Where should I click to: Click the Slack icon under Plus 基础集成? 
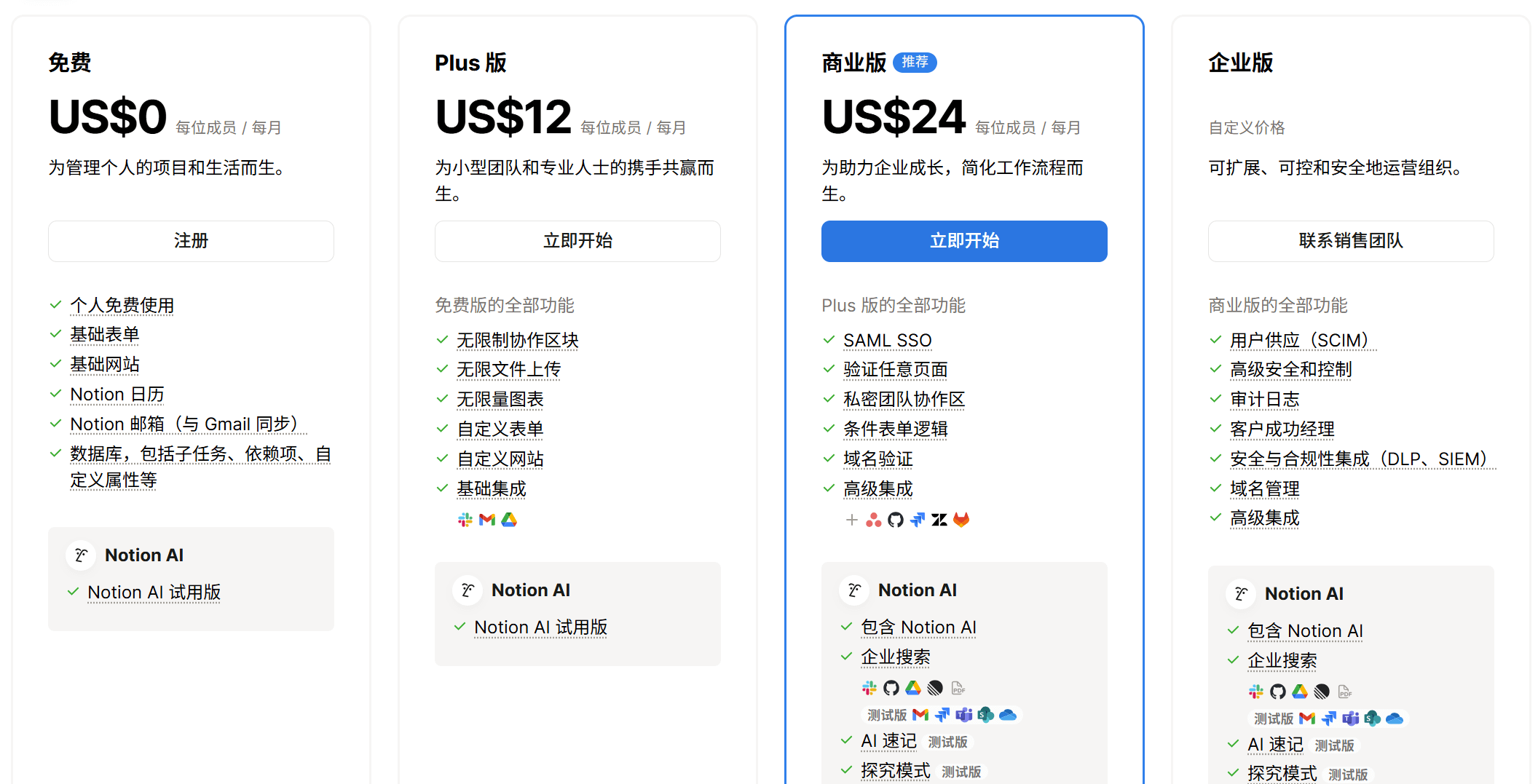(465, 520)
